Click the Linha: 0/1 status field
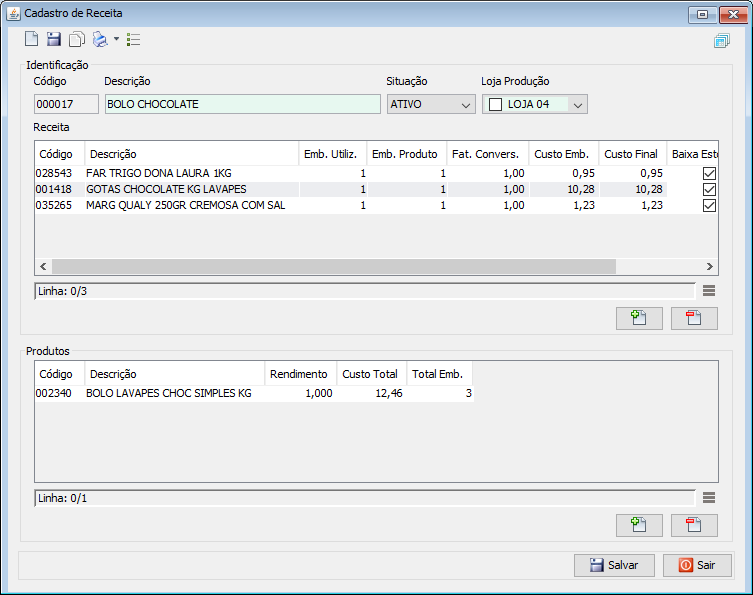The image size is (753, 595). click(x=365, y=498)
